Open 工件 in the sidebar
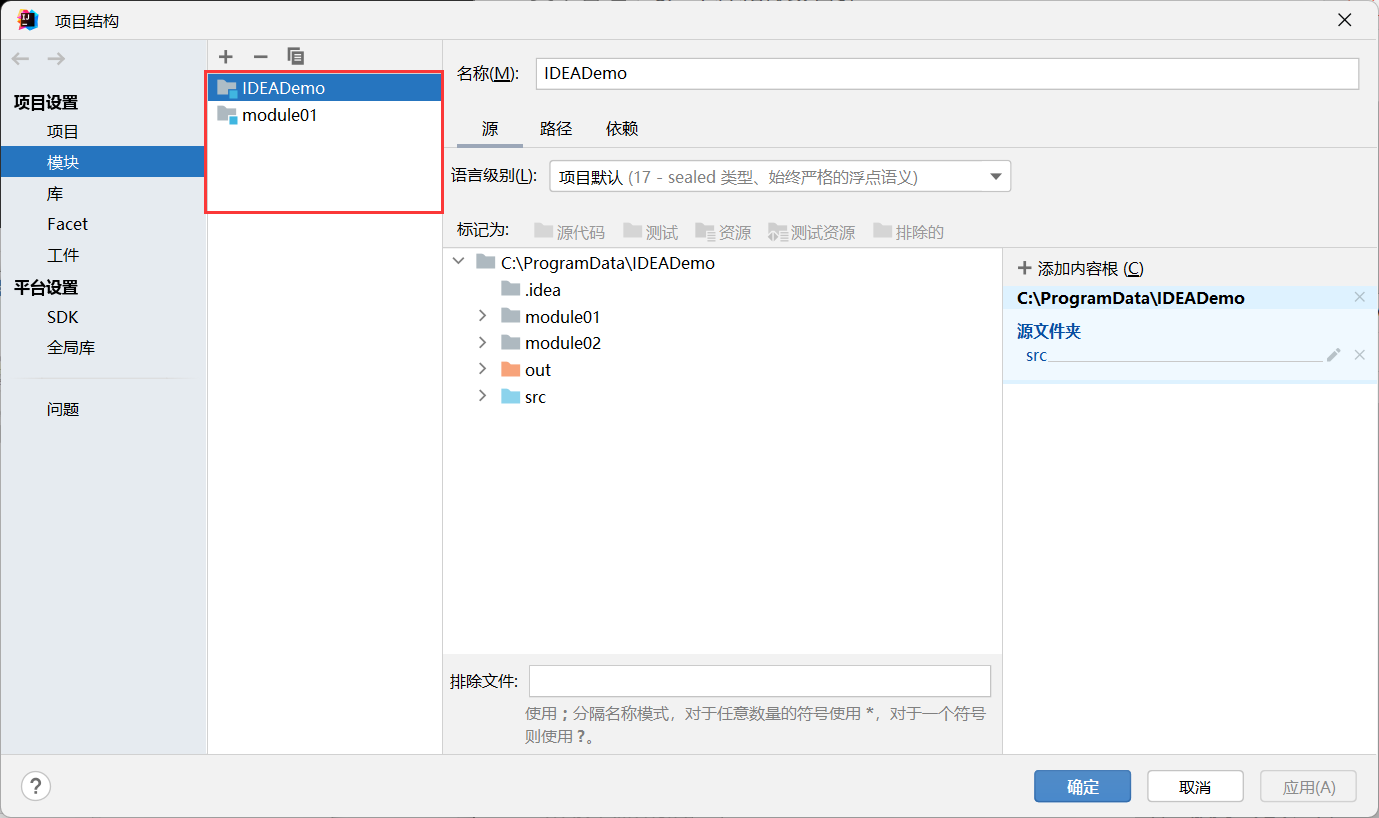 tap(63, 255)
